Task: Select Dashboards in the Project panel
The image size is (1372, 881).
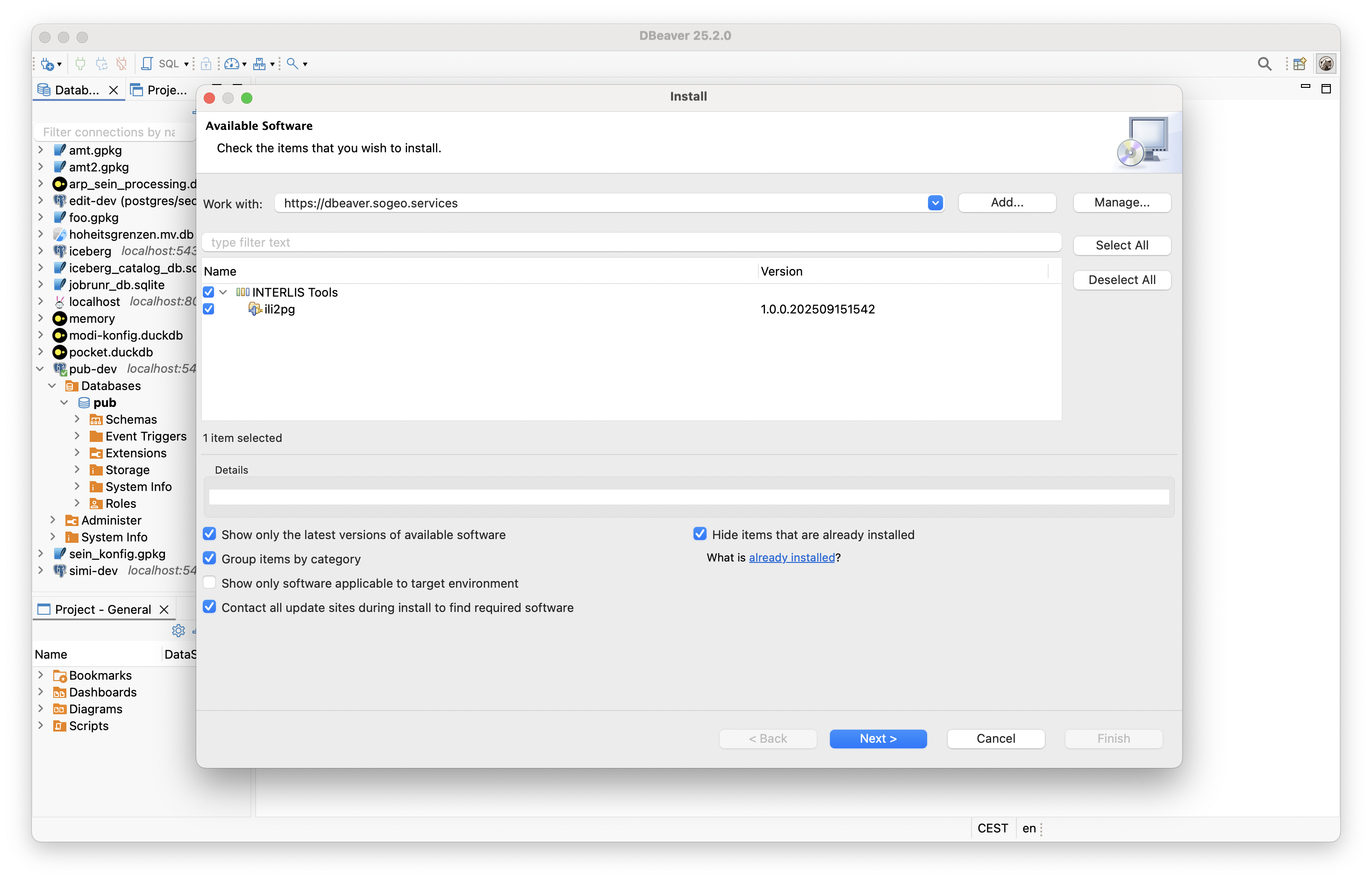Action: point(103,692)
